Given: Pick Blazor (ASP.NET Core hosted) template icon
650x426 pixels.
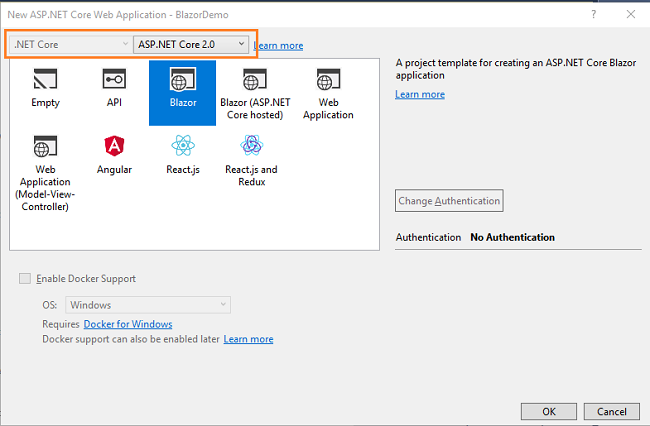Looking at the screenshot, I should point(255,79).
